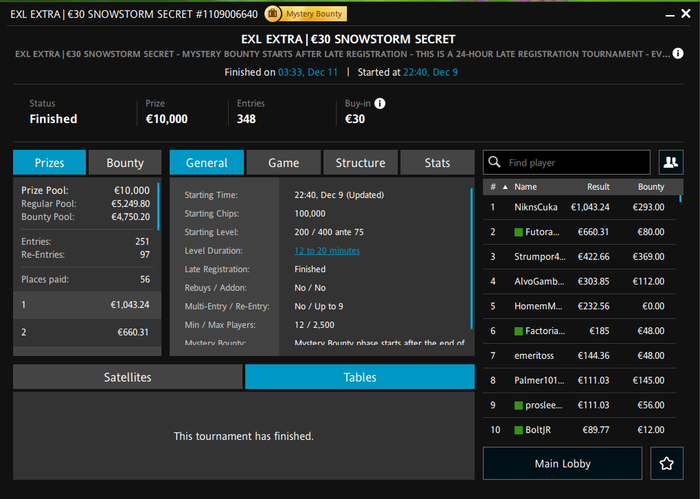Select player emeritoss row
This screenshot has width=700, height=499.
click(x=579, y=356)
